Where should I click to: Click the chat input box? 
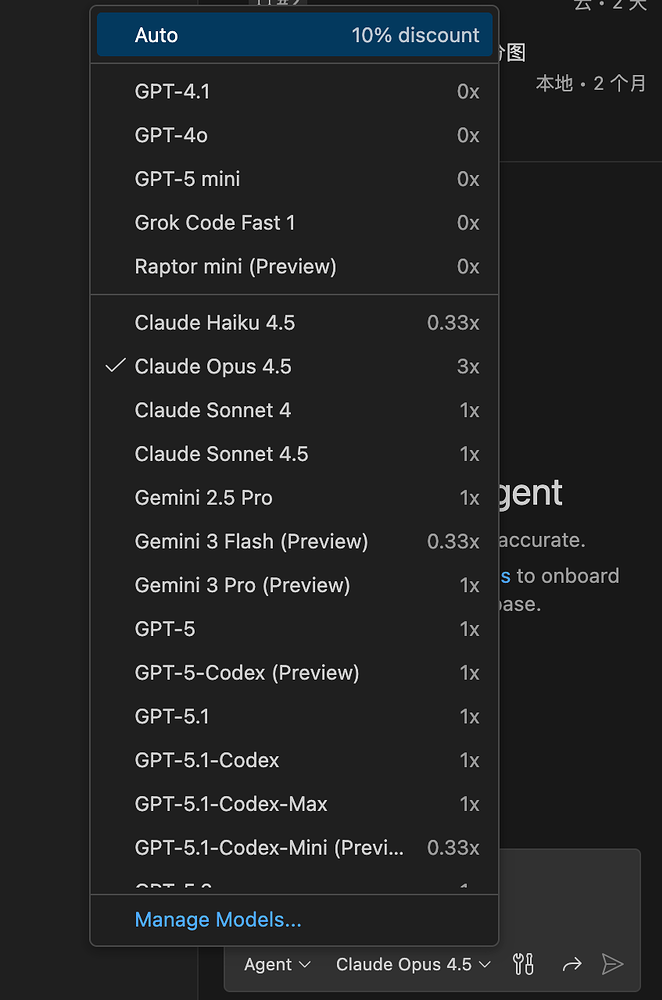pos(570,899)
